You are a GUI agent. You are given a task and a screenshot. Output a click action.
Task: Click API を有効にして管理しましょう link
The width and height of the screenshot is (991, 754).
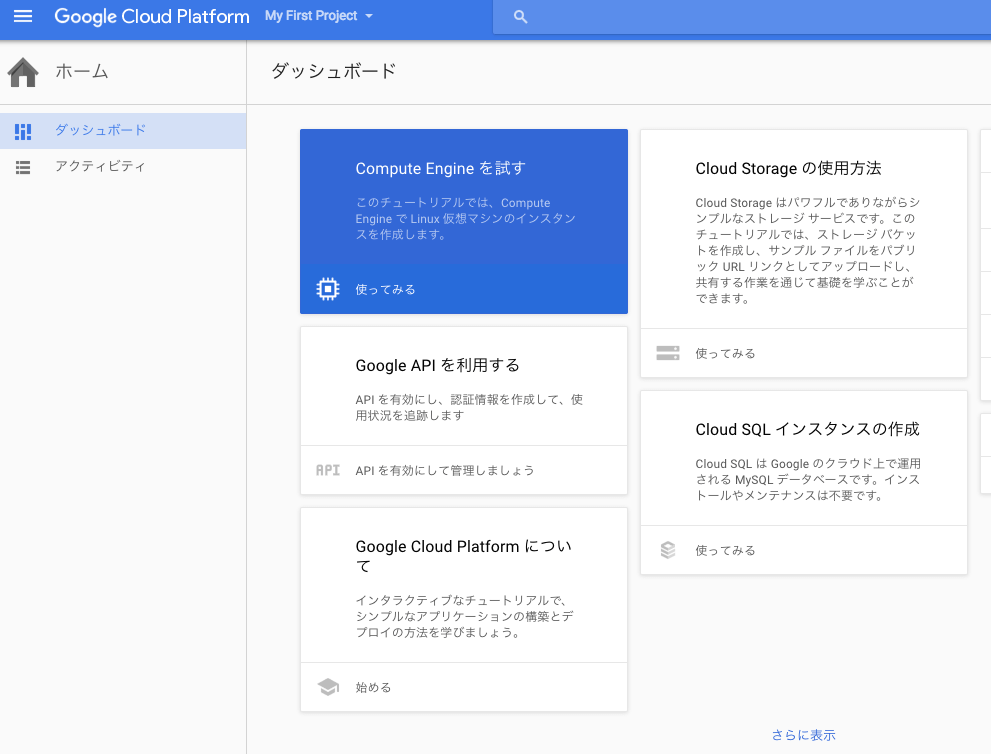point(444,470)
